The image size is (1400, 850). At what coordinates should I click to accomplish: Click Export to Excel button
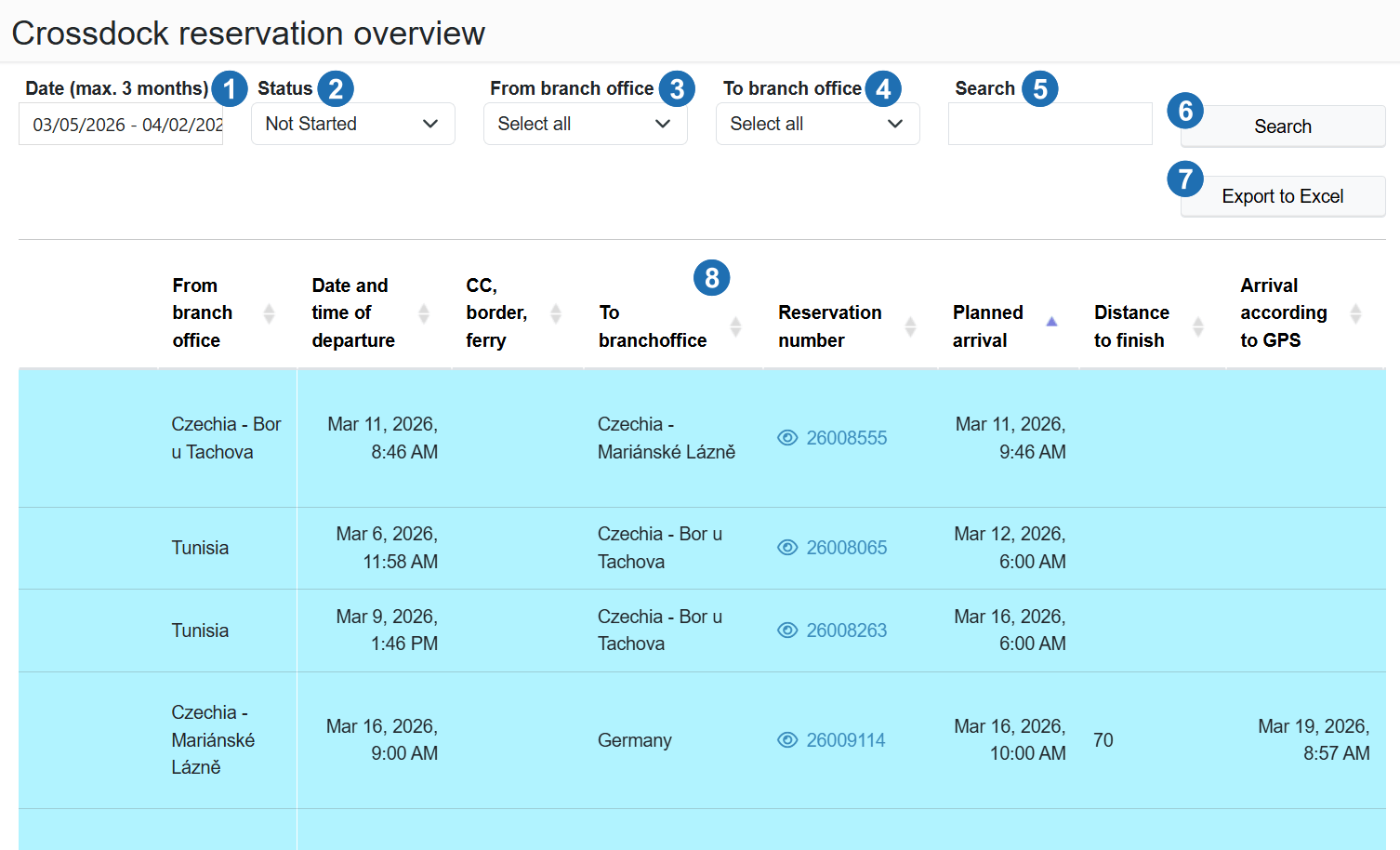coord(1282,196)
